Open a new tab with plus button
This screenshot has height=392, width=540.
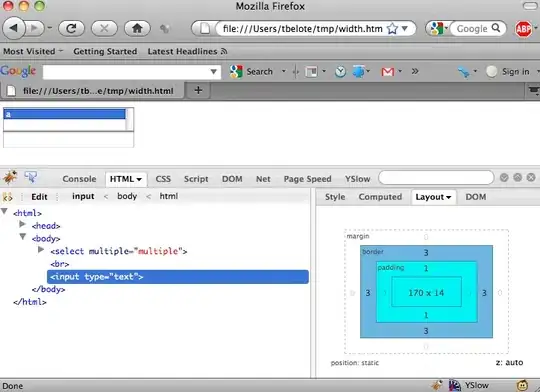(198, 91)
